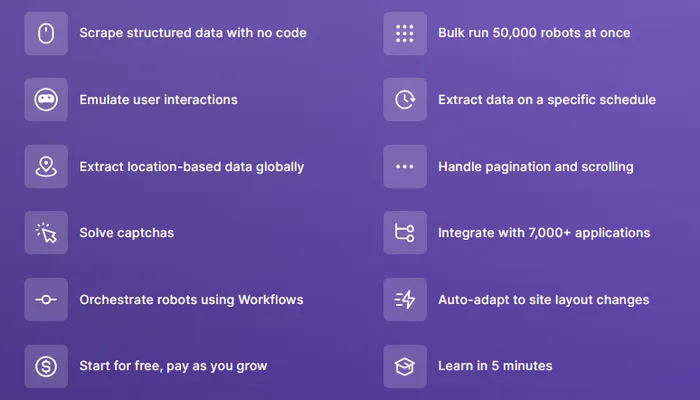Click the three-dot pagination icon

click(405, 166)
